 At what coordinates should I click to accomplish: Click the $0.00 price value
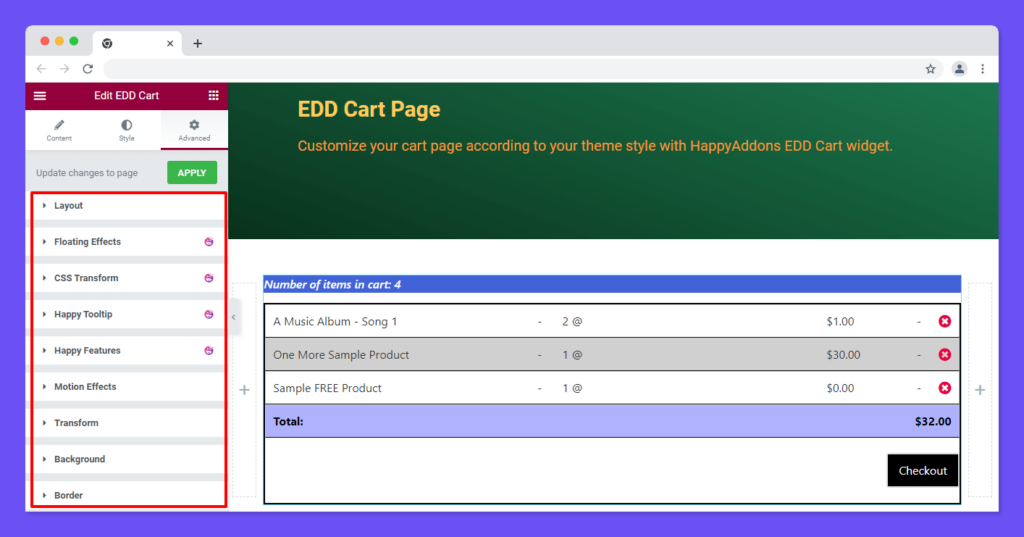(840, 388)
